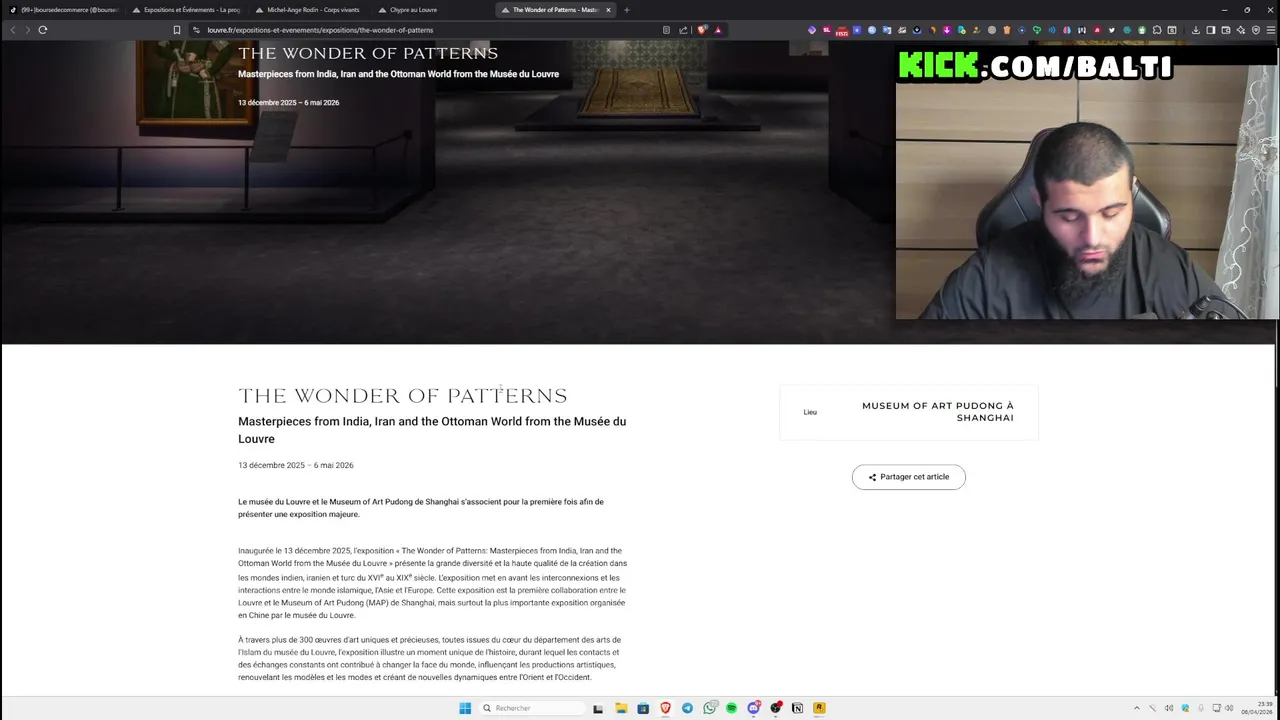
Task: Click the Lieu label
Action: [810, 412]
